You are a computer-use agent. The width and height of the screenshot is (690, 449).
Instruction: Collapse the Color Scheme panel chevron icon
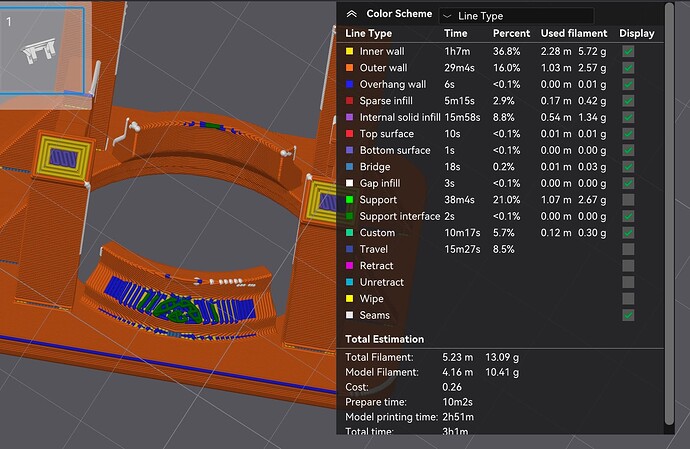[351, 14]
